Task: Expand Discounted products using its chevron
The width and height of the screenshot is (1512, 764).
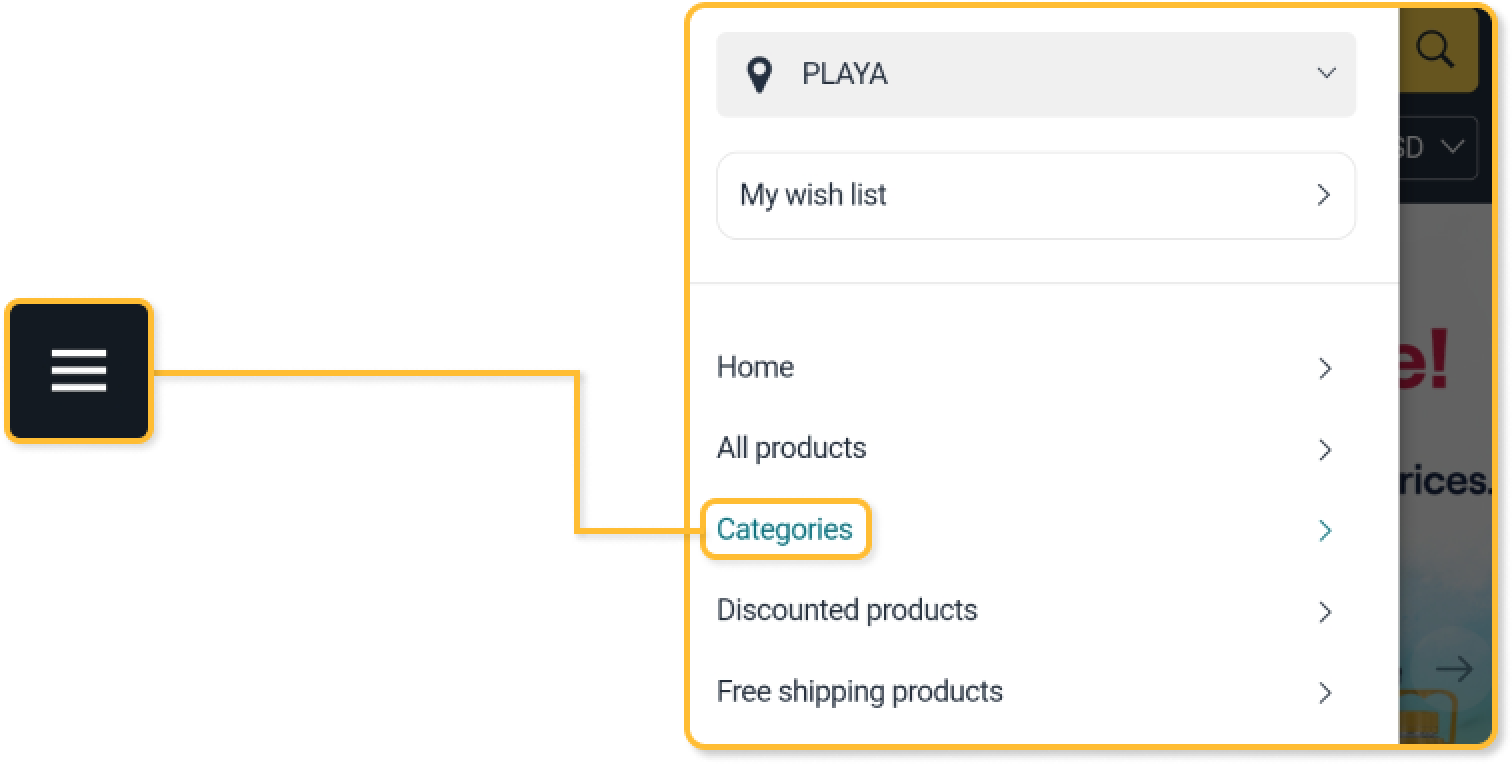Action: pyautogui.click(x=1325, y=612)
